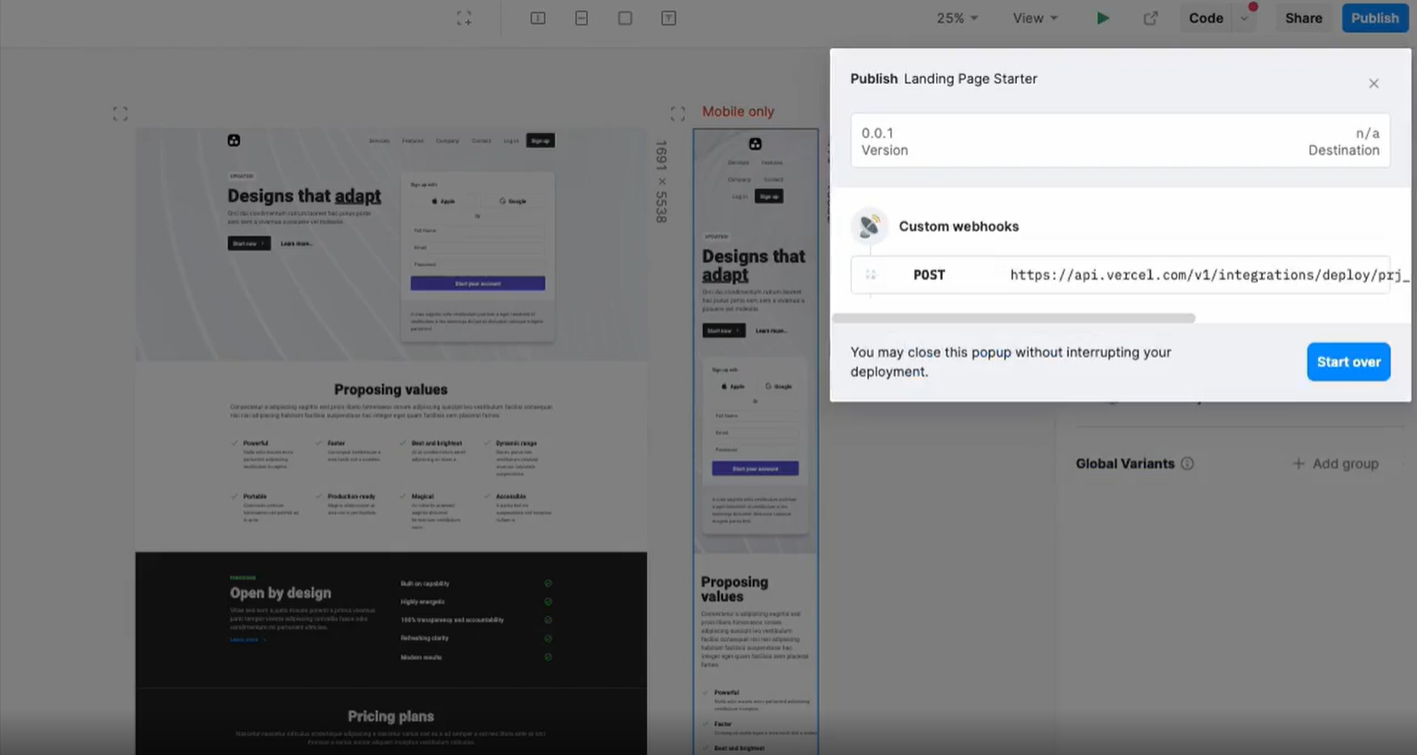
Task: Choose the free box insert tool
Action: tap(625, 18)
